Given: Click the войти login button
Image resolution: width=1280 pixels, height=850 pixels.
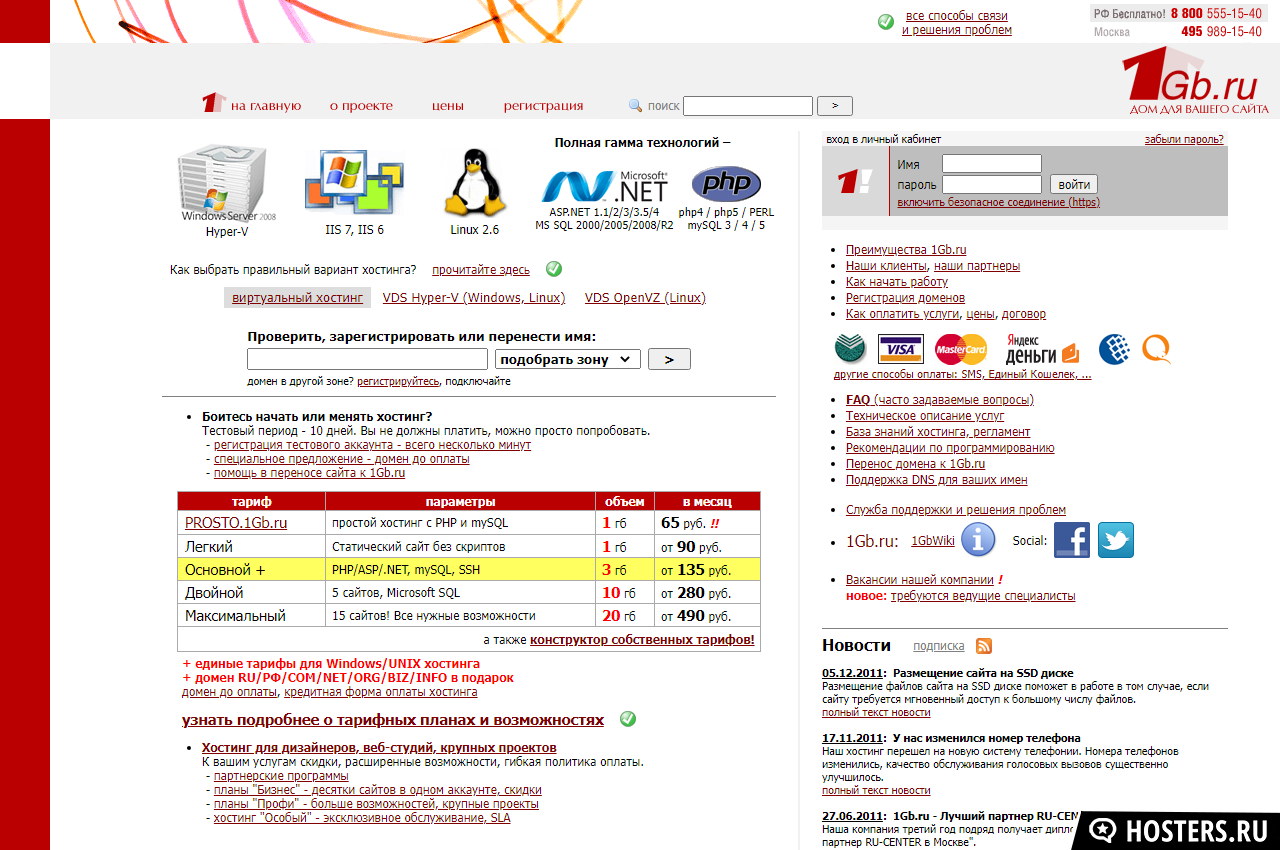Looking at the screenshot, I should 1074,185.
